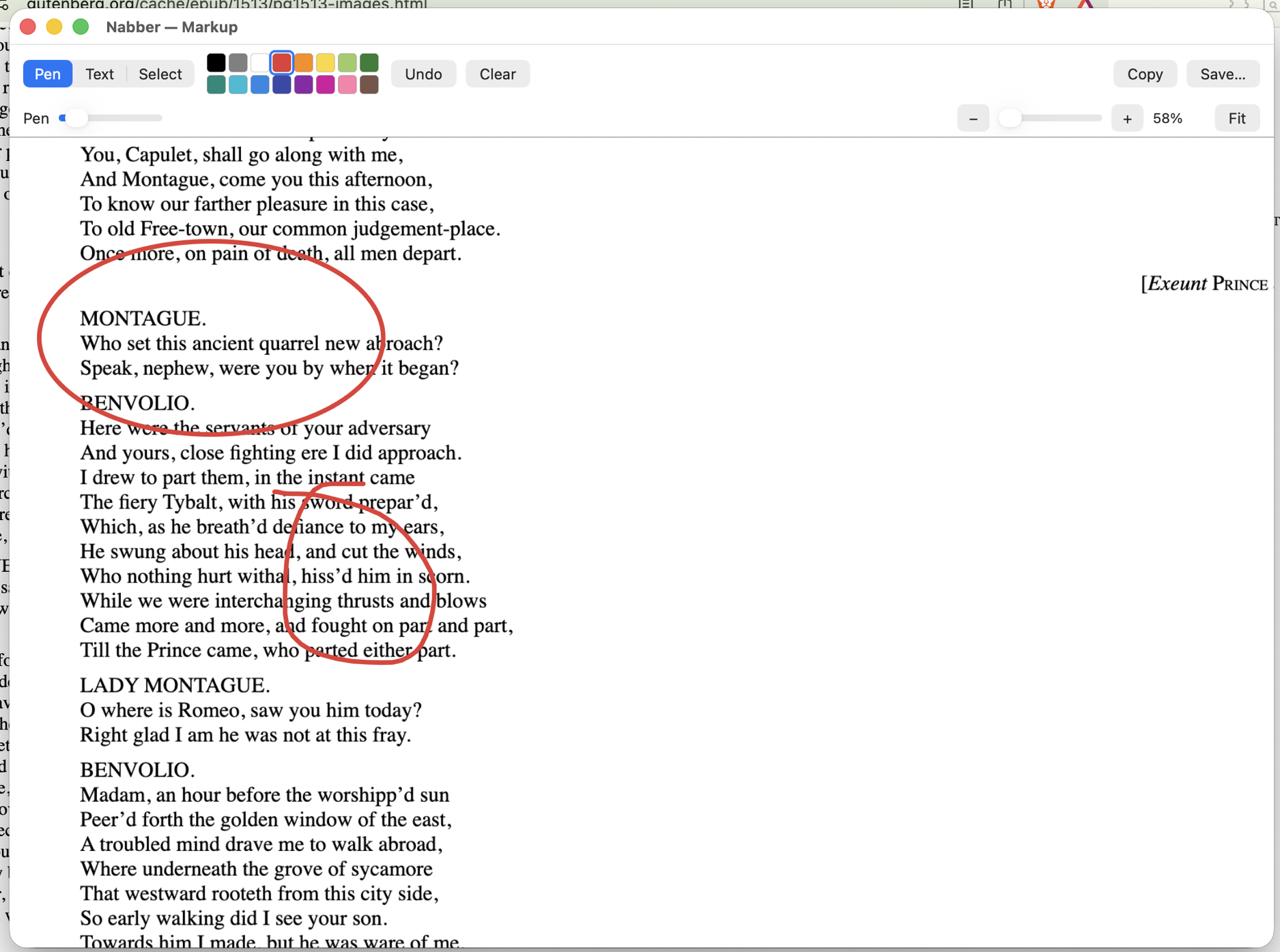Minimize the Nabber Markup window
This screenshot has height=952, width=1280.
click(54, 27)
